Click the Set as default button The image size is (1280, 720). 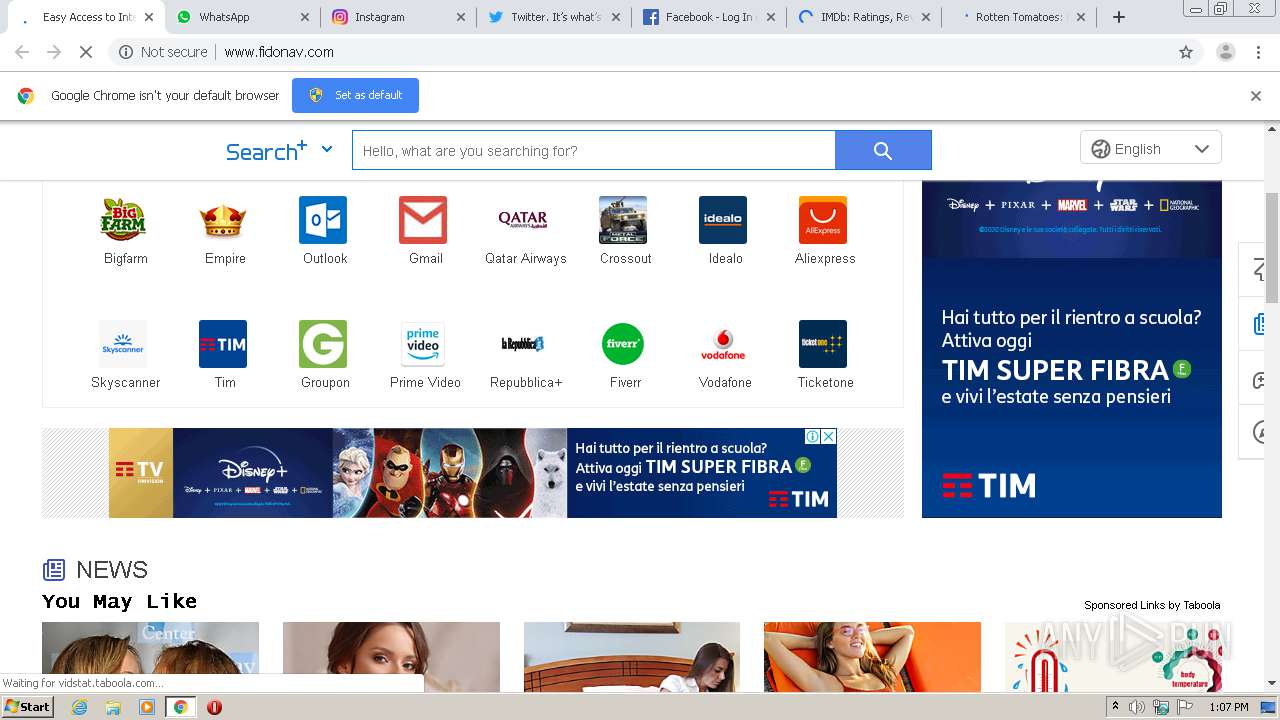pos(355,95)
